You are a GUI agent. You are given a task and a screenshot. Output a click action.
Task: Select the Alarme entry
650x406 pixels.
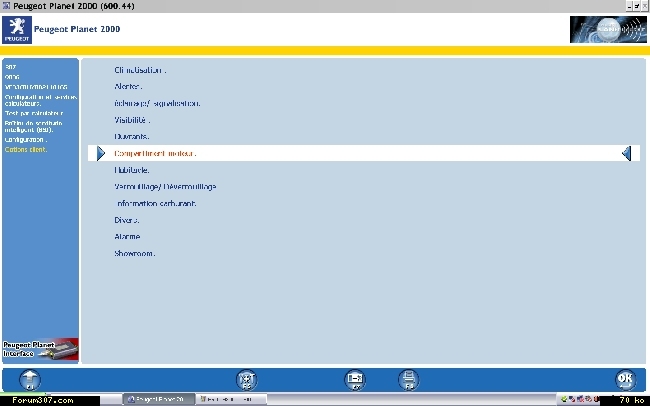click(x=127, y=236)
